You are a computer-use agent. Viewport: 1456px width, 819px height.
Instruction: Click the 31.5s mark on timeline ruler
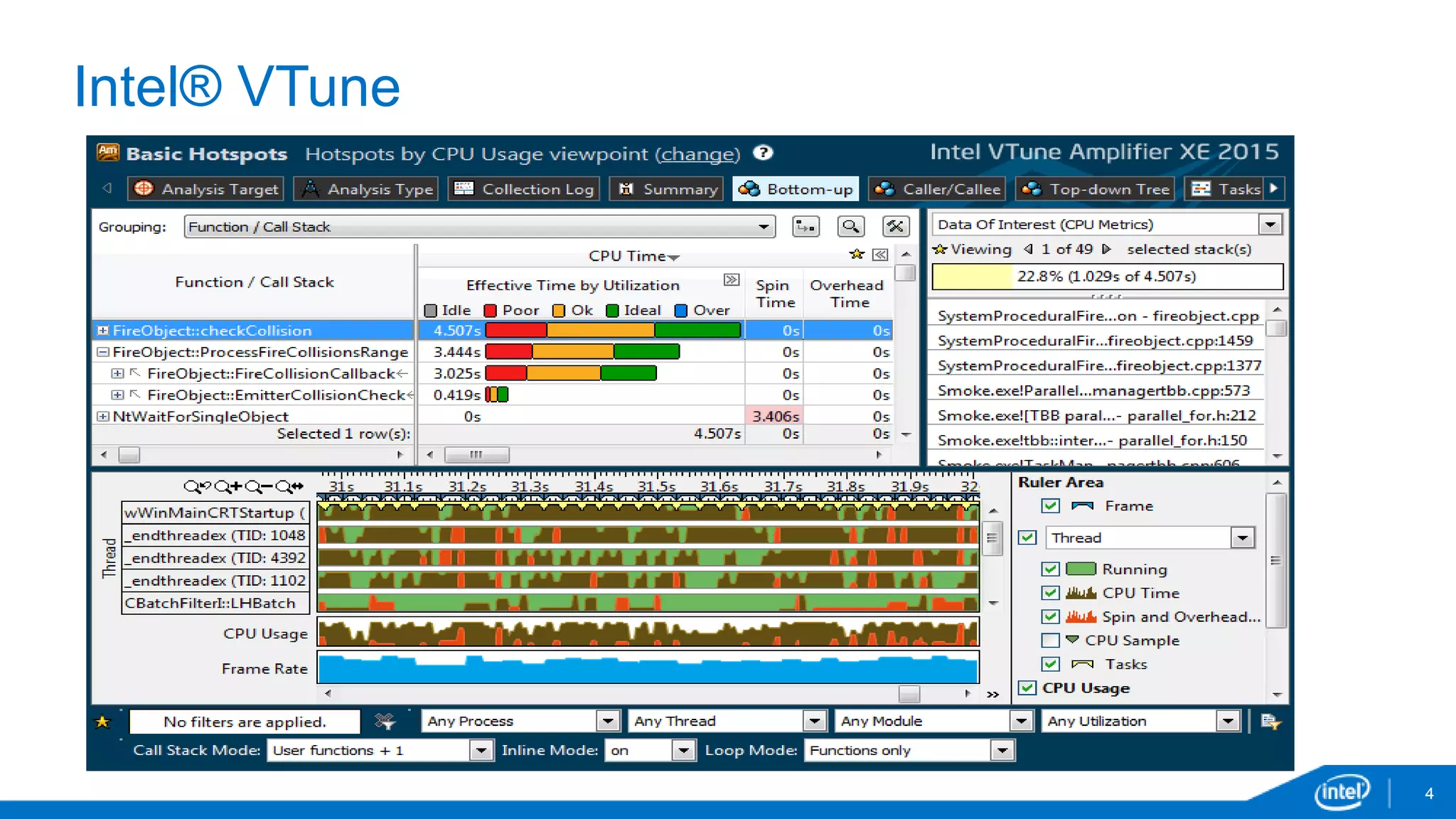coord(655,487)
